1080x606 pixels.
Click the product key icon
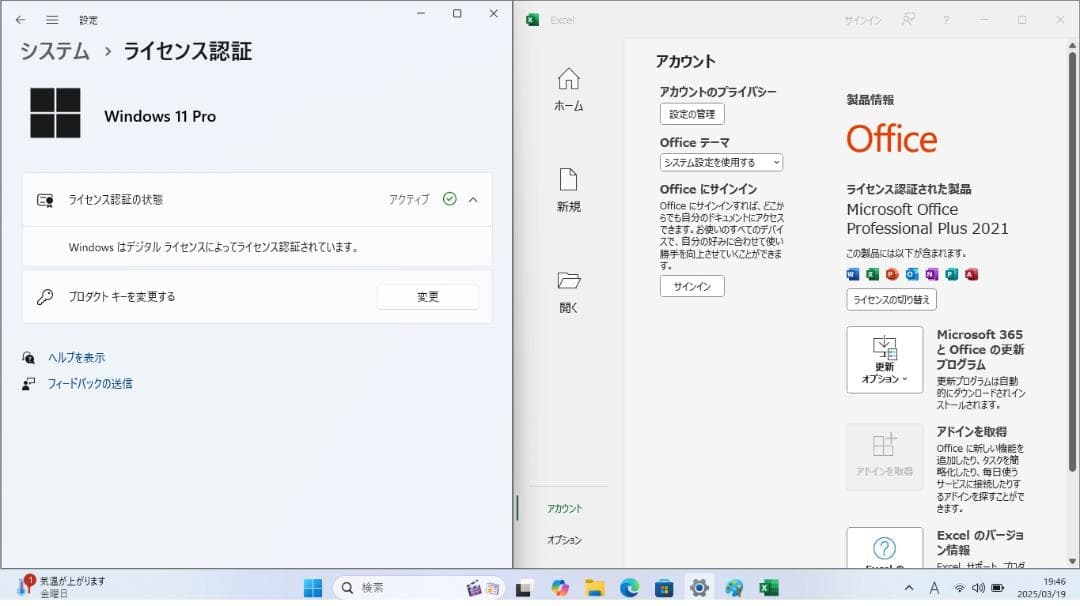click(45, 297)
